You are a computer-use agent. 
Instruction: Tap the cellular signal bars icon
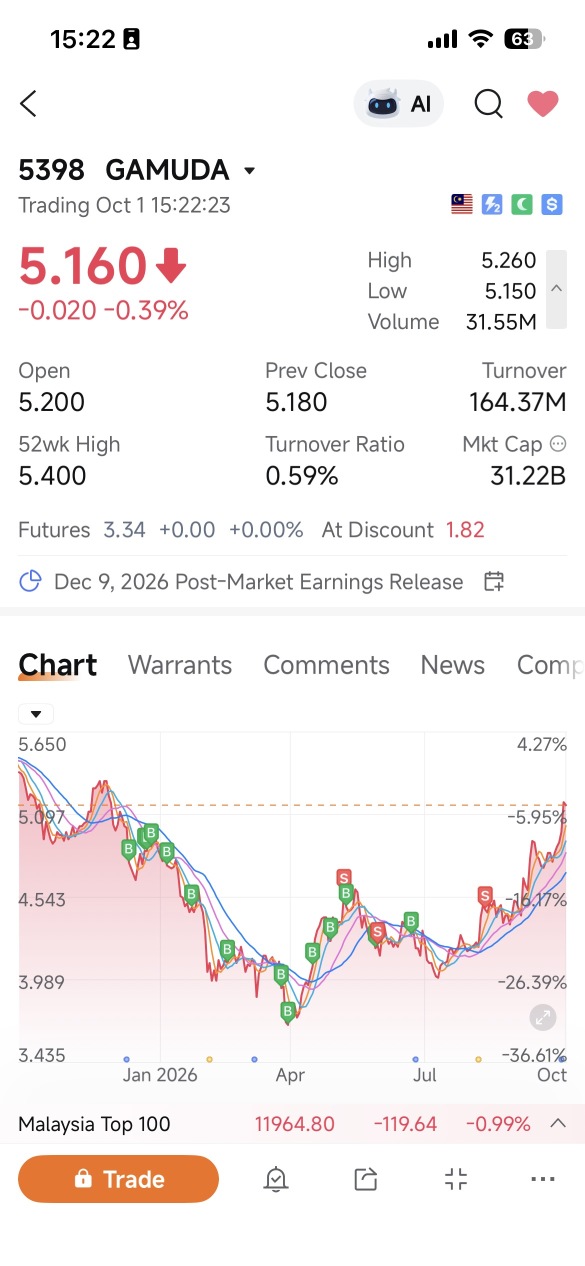point(442,39)
